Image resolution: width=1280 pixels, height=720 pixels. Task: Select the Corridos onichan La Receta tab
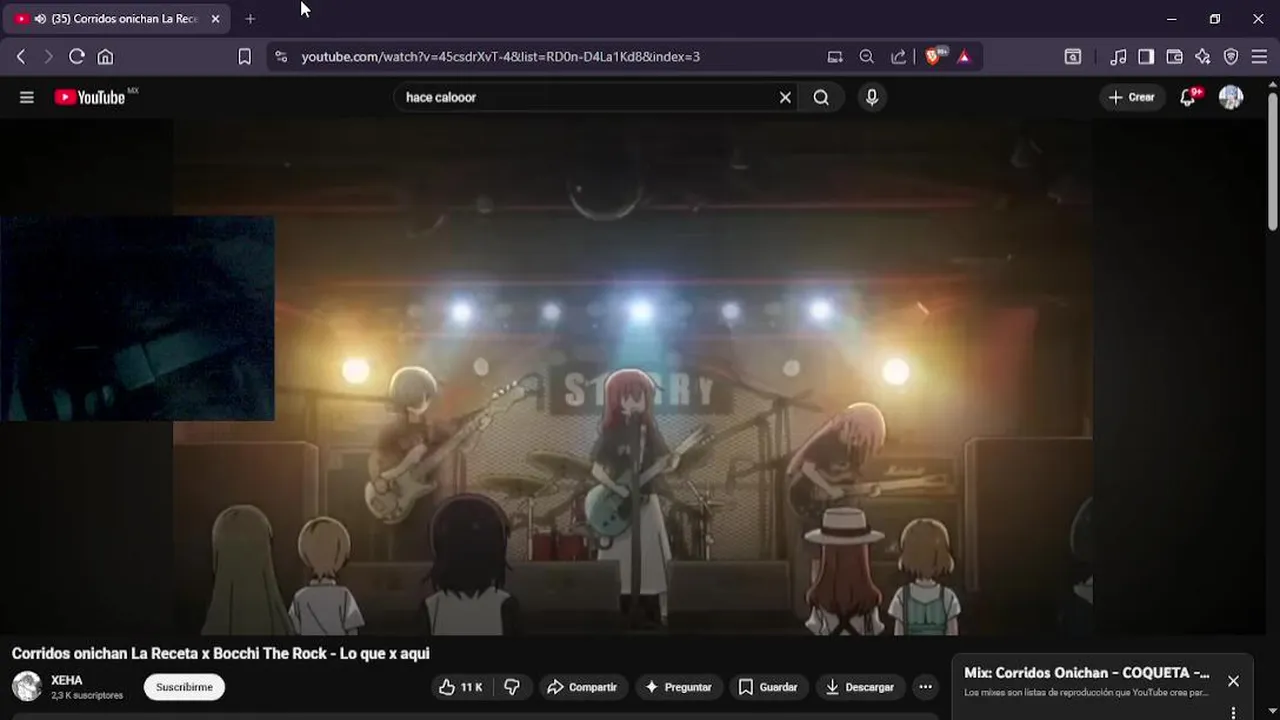(118, 19)
